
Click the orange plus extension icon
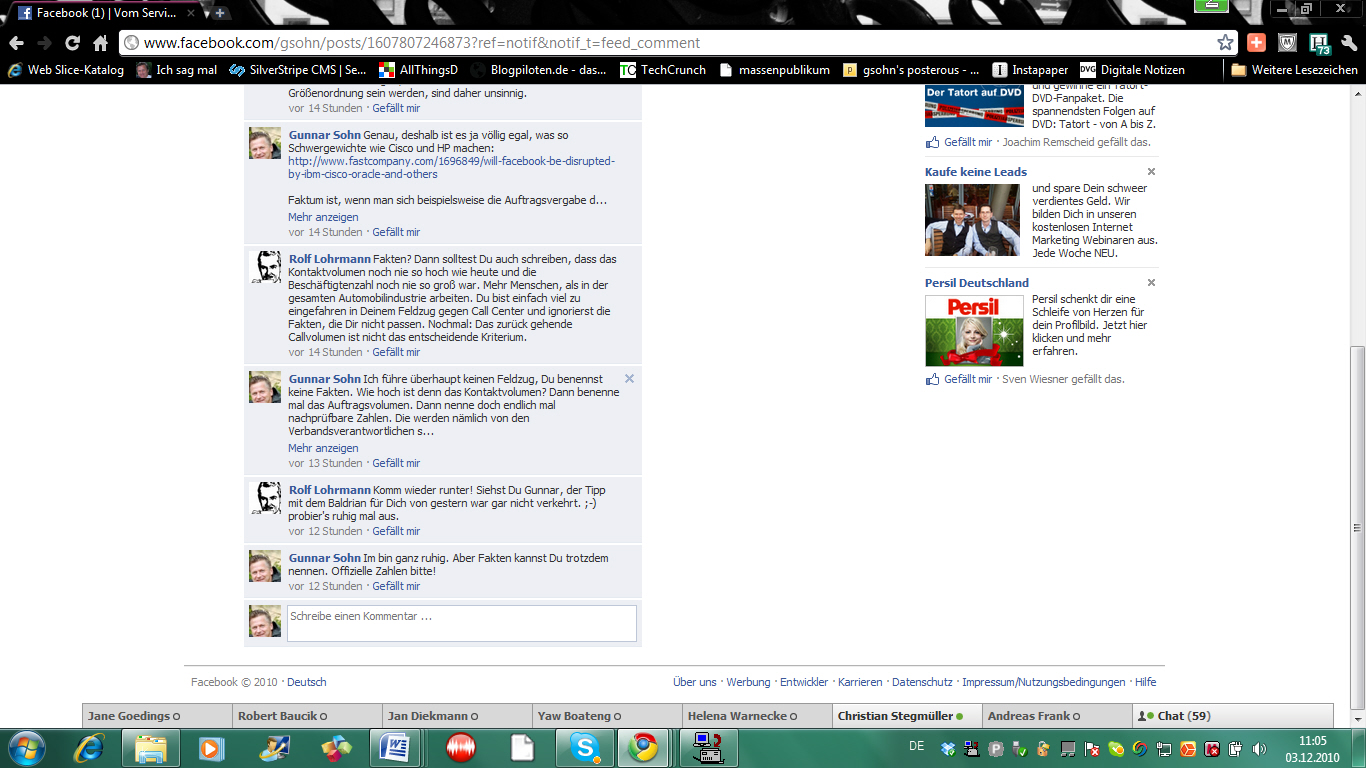tap(1257, 43)
